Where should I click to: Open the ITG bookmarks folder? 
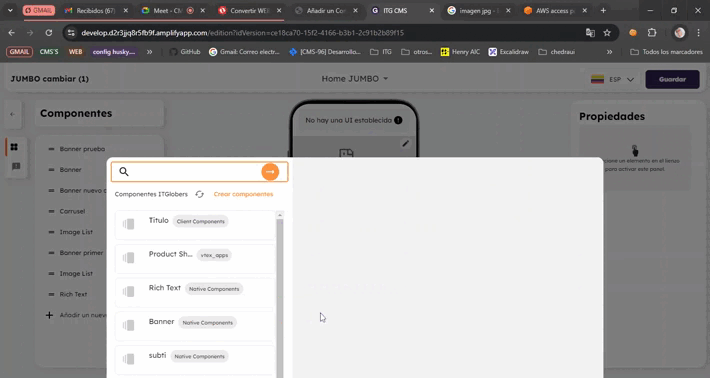[x=381, y=52]
